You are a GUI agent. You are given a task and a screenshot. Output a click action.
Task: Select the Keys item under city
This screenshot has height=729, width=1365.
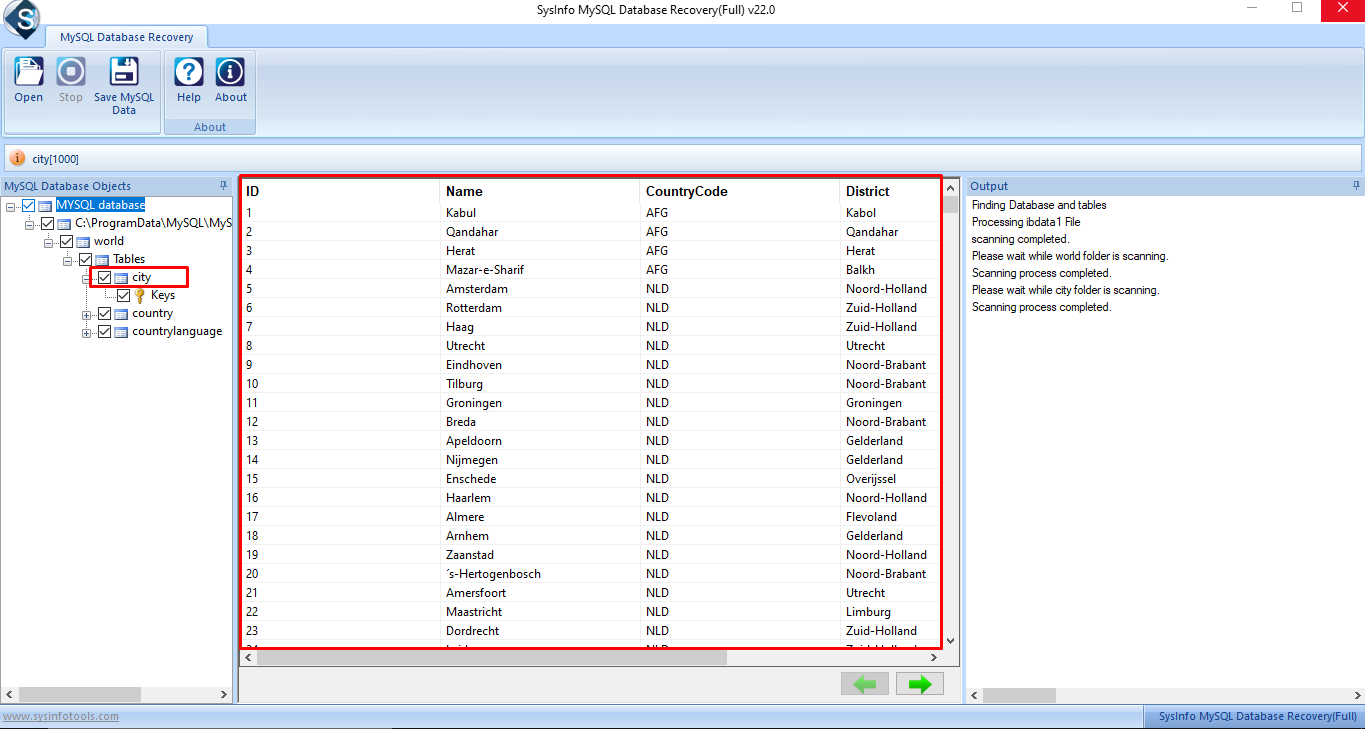tap(162, 296)
